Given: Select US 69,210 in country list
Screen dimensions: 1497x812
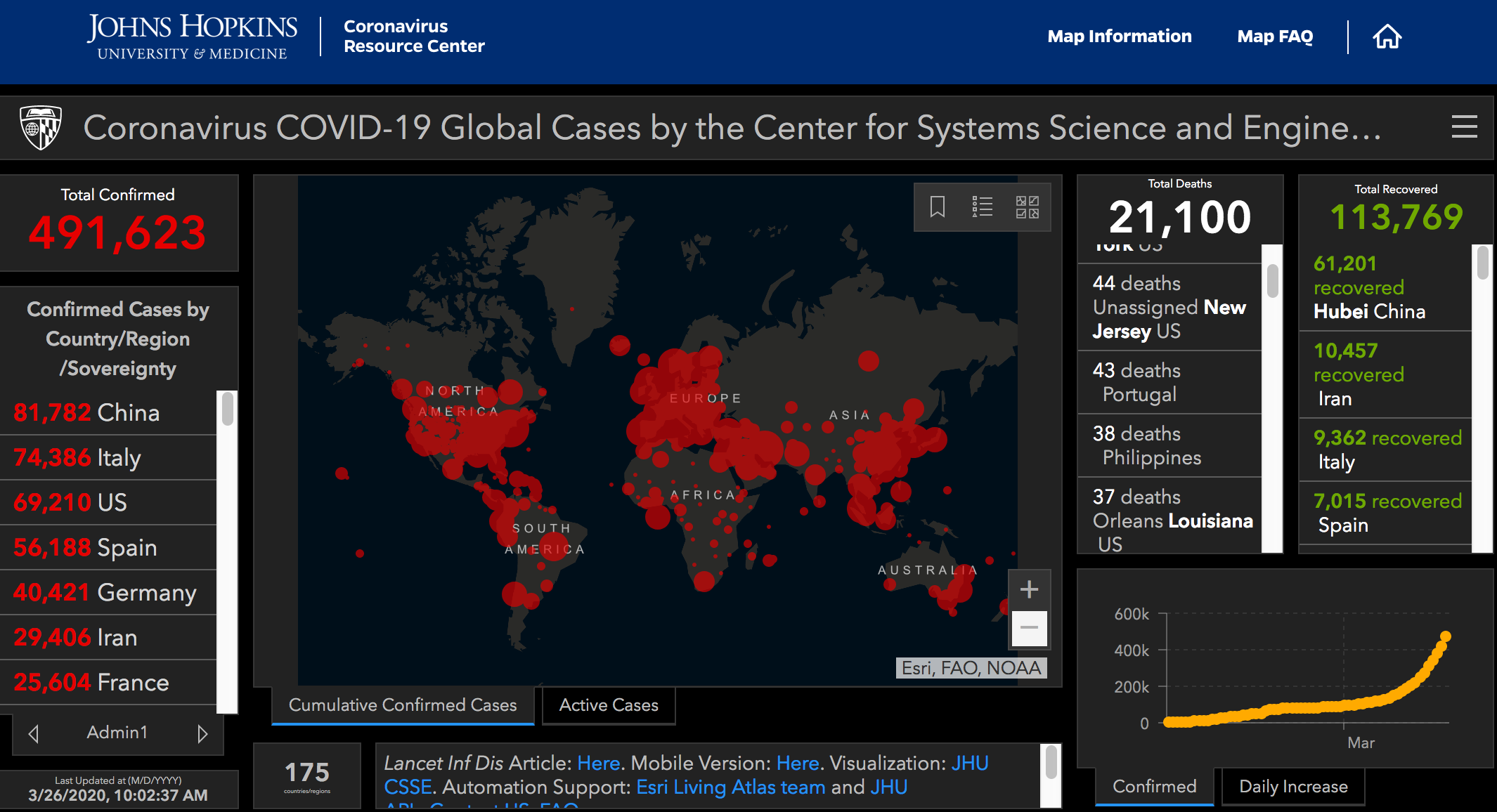Looking at the screenshot, I should click(x=108, y=503).
